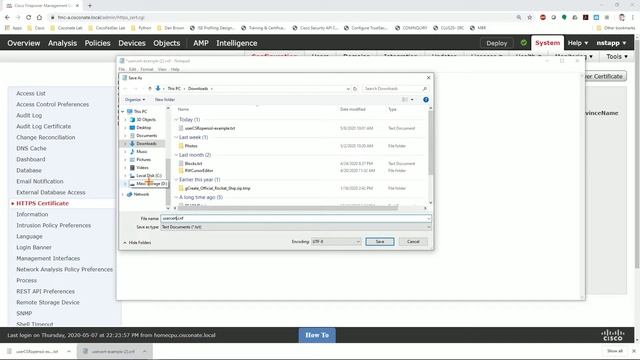
Task: Open a new browser tab with plus
Action: point(90,6)
